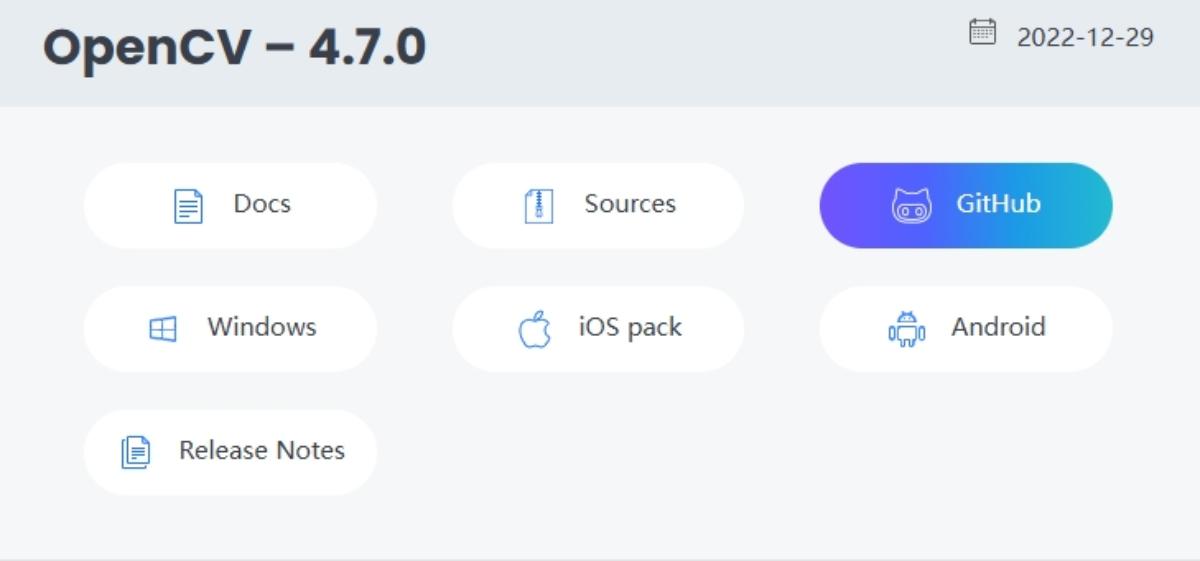Screen dimensions: 1200x561
Task: Click the Release Notes pages icon
Action: click(x=135, y=452)
